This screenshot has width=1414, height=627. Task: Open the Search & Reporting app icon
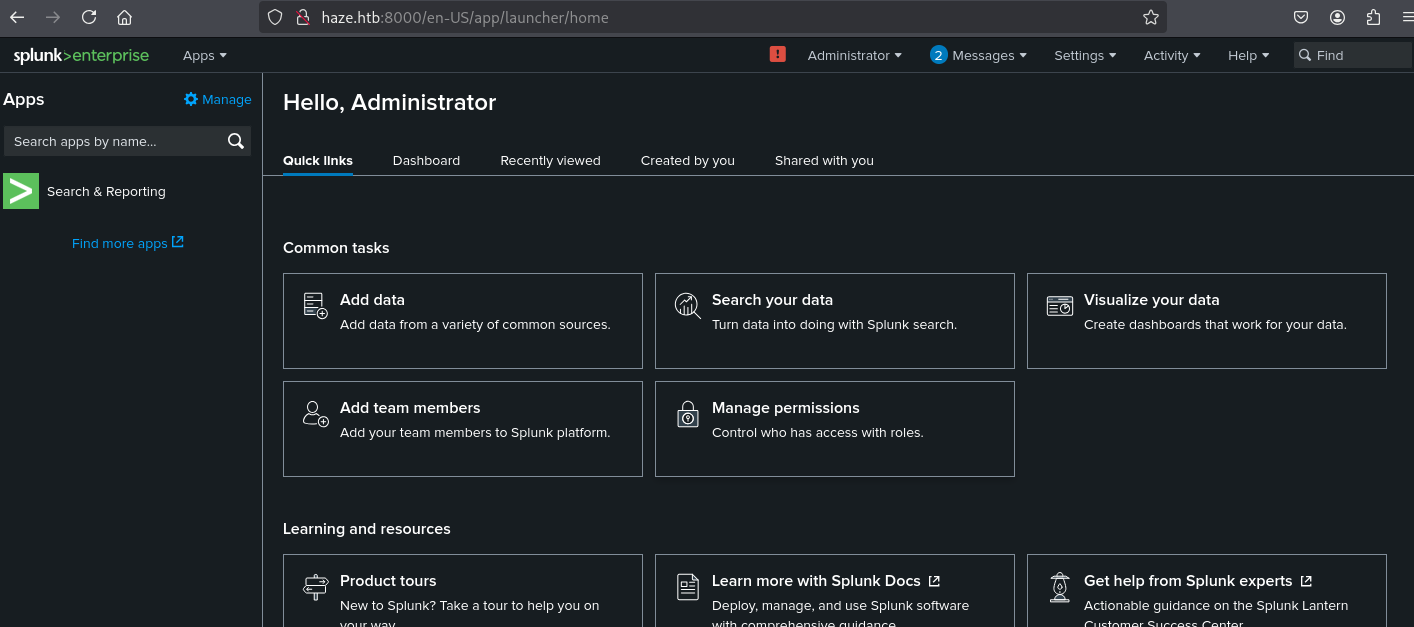pos(21,191)
